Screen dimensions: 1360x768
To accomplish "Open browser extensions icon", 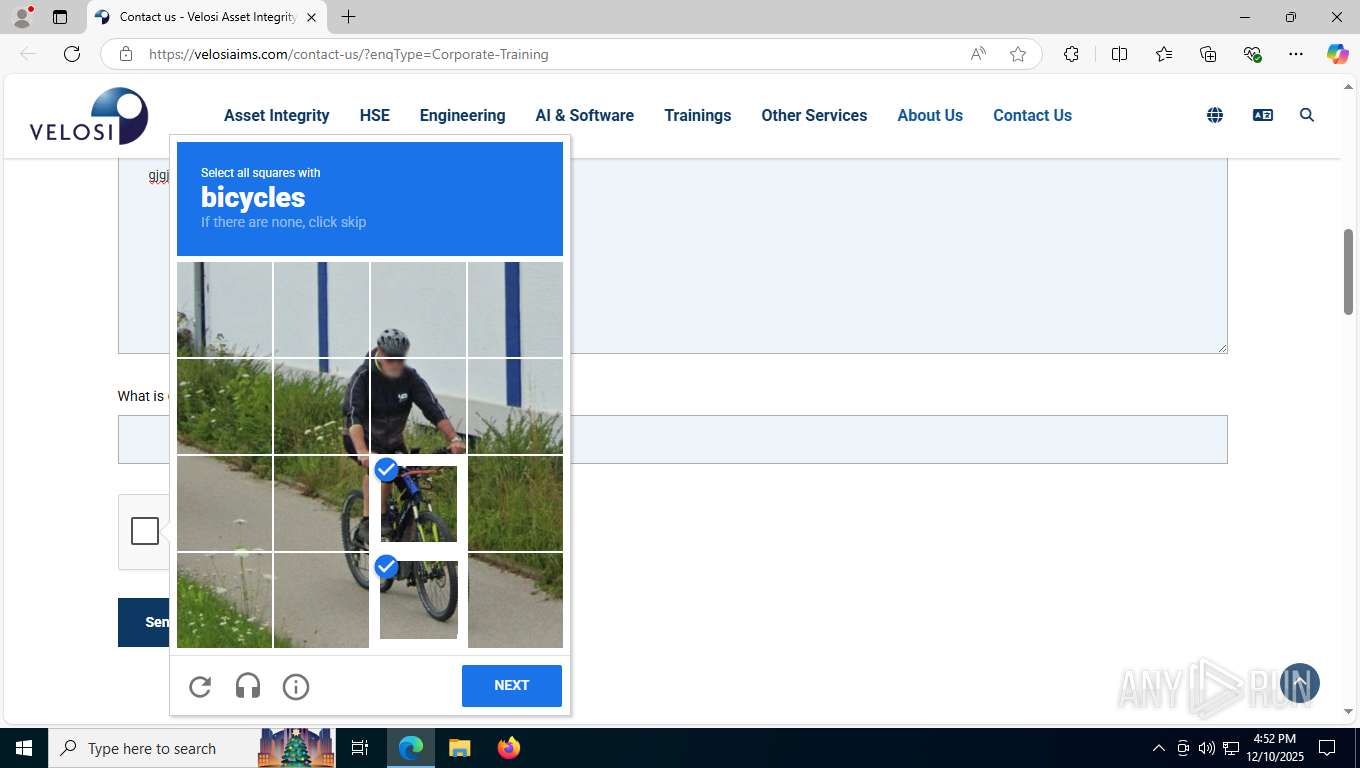I will tap(1071, 54).
